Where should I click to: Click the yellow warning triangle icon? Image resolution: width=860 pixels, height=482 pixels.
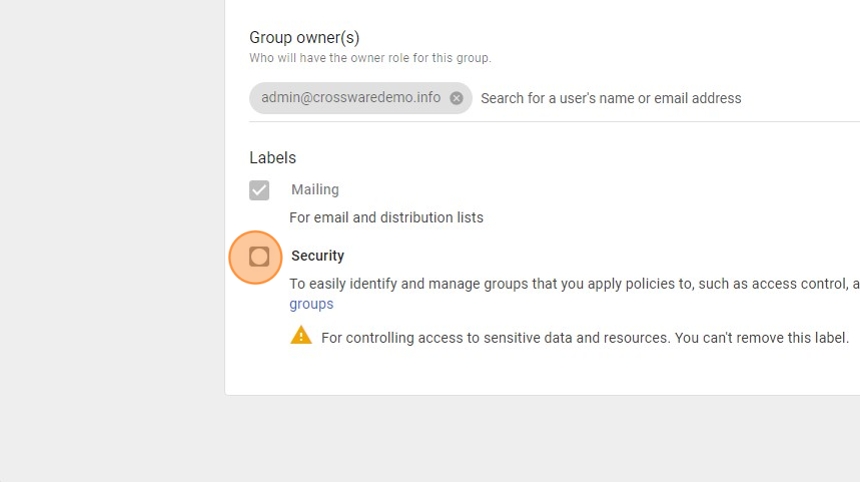tap(301, 336)
